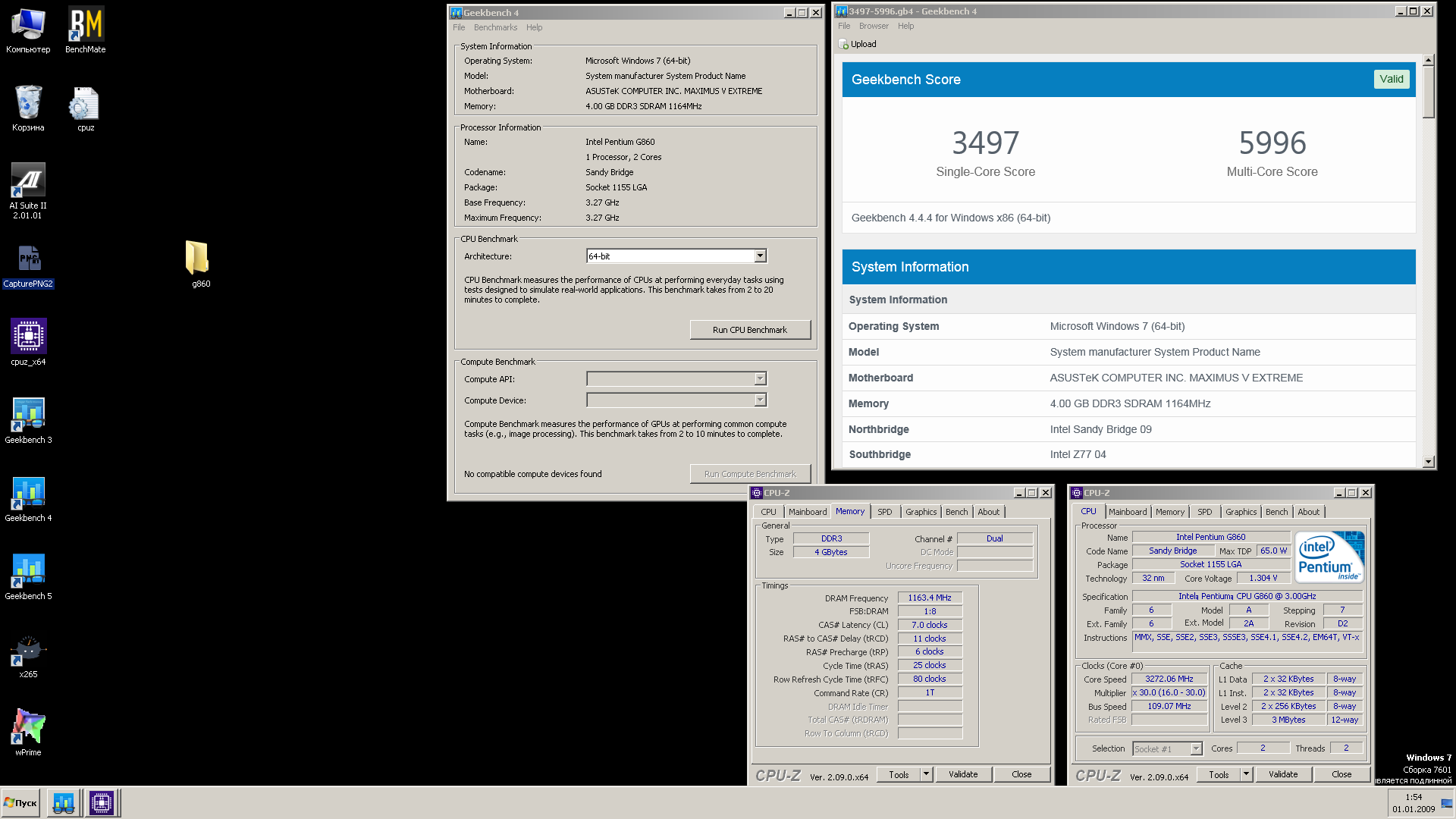Open the Пуск start menu
Image resolution: width=1456 pixels, height=819 pixels.
(x=20, y=802)
